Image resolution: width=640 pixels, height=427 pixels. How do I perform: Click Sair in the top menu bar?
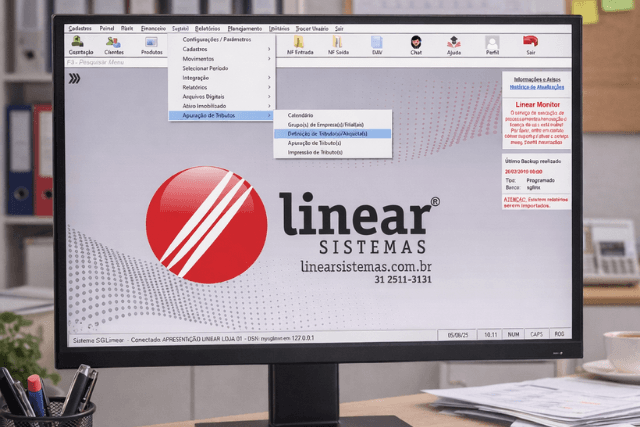tap(339, 29)
